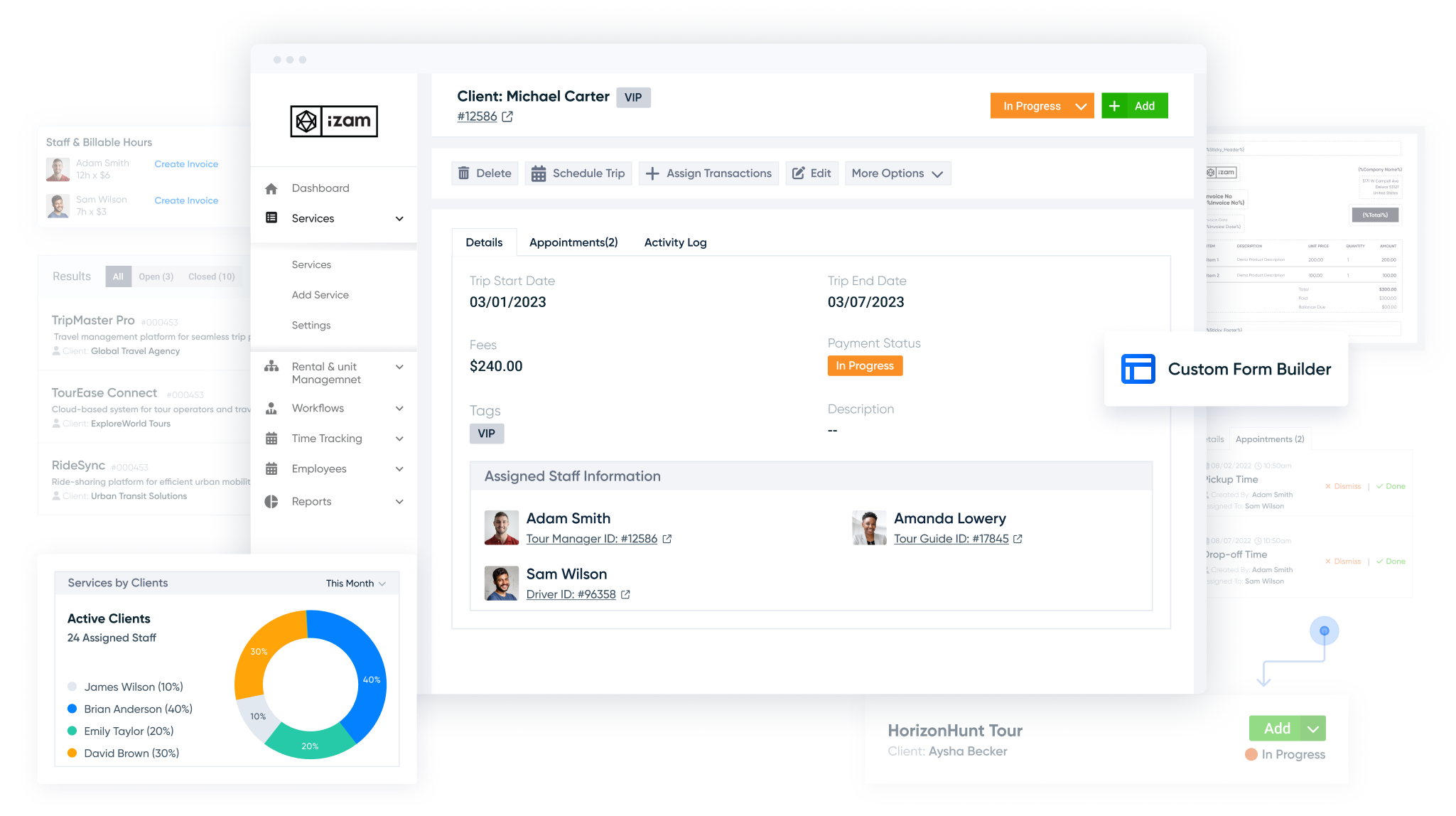Viewport: 1456px width, 816px height.
Task: Switch to the Appointments(2) tab
Action: pos(573,242)
